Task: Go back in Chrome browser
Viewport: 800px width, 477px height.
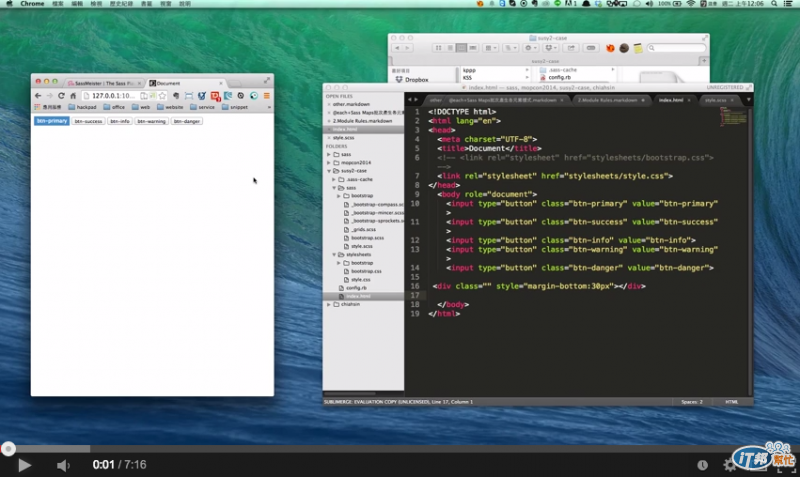Action: (x=38, y=96)
